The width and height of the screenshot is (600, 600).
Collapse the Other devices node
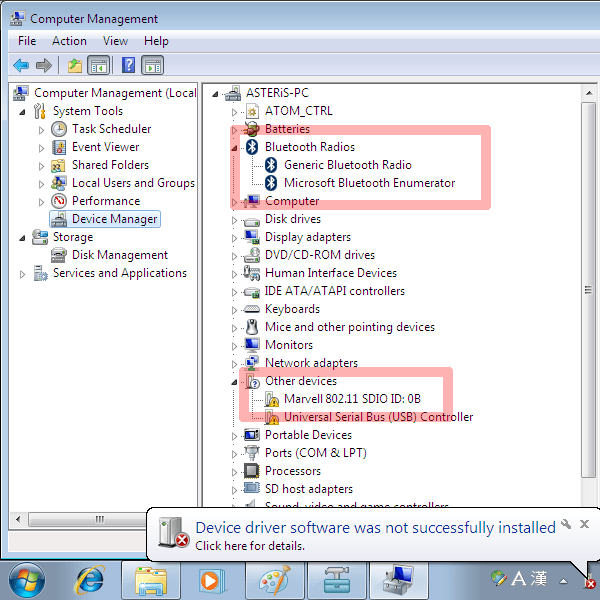tap(236, 381)
